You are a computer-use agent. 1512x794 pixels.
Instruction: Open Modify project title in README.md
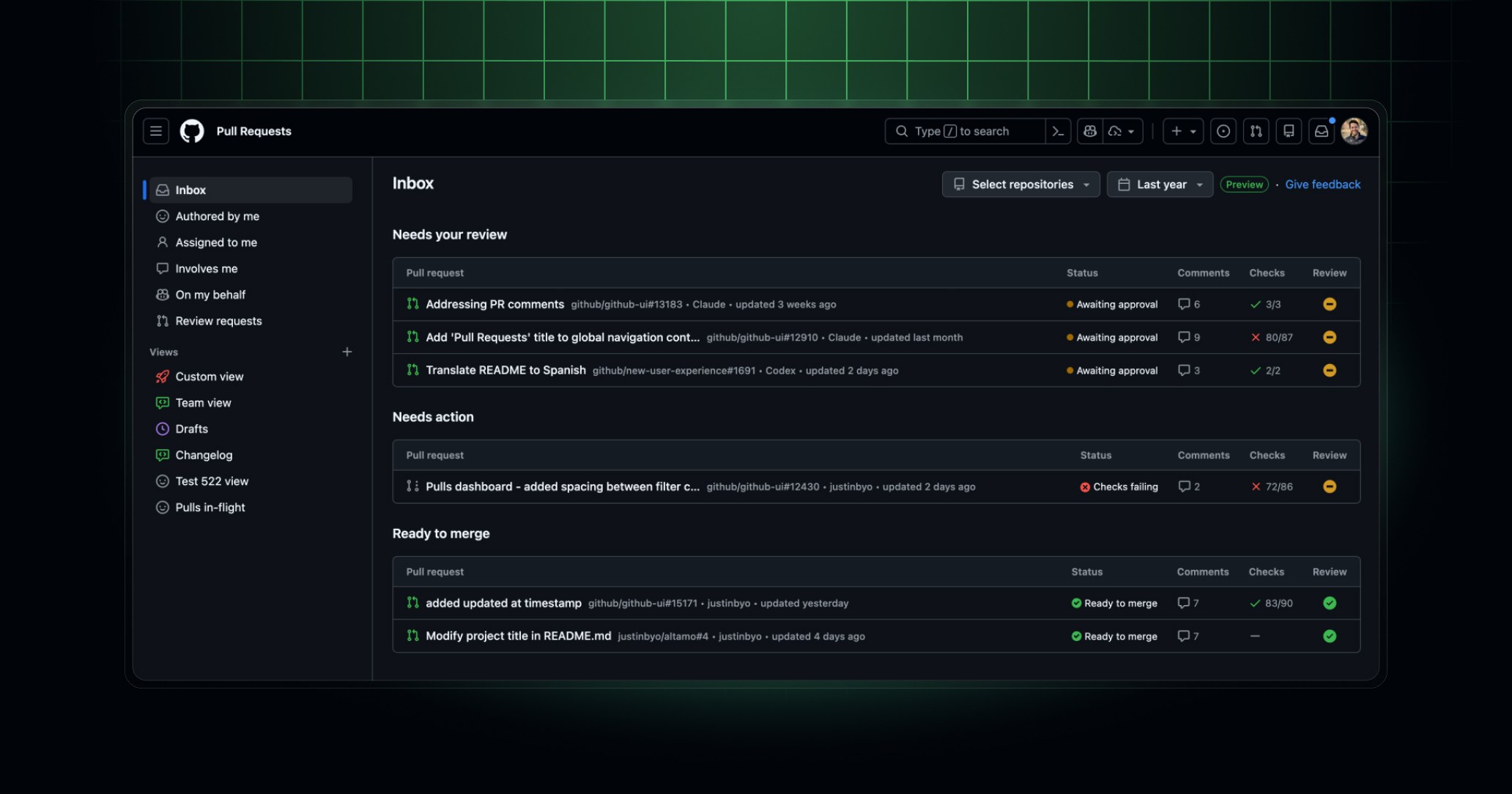tap(518, 636)
